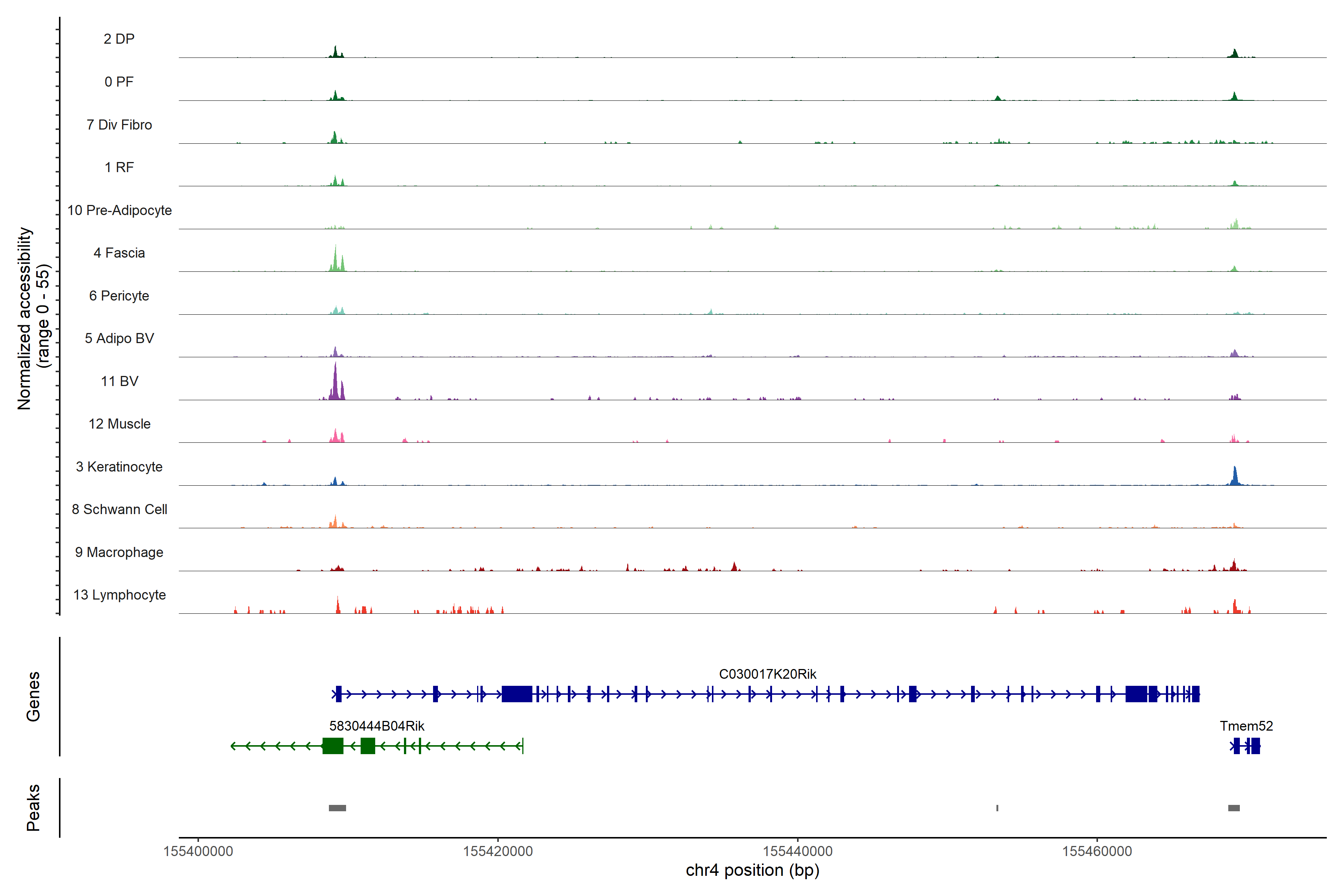Click the 13 Lymphocyte track label
This screenshot has width=1344, height=896.
[x=119, y=595]
